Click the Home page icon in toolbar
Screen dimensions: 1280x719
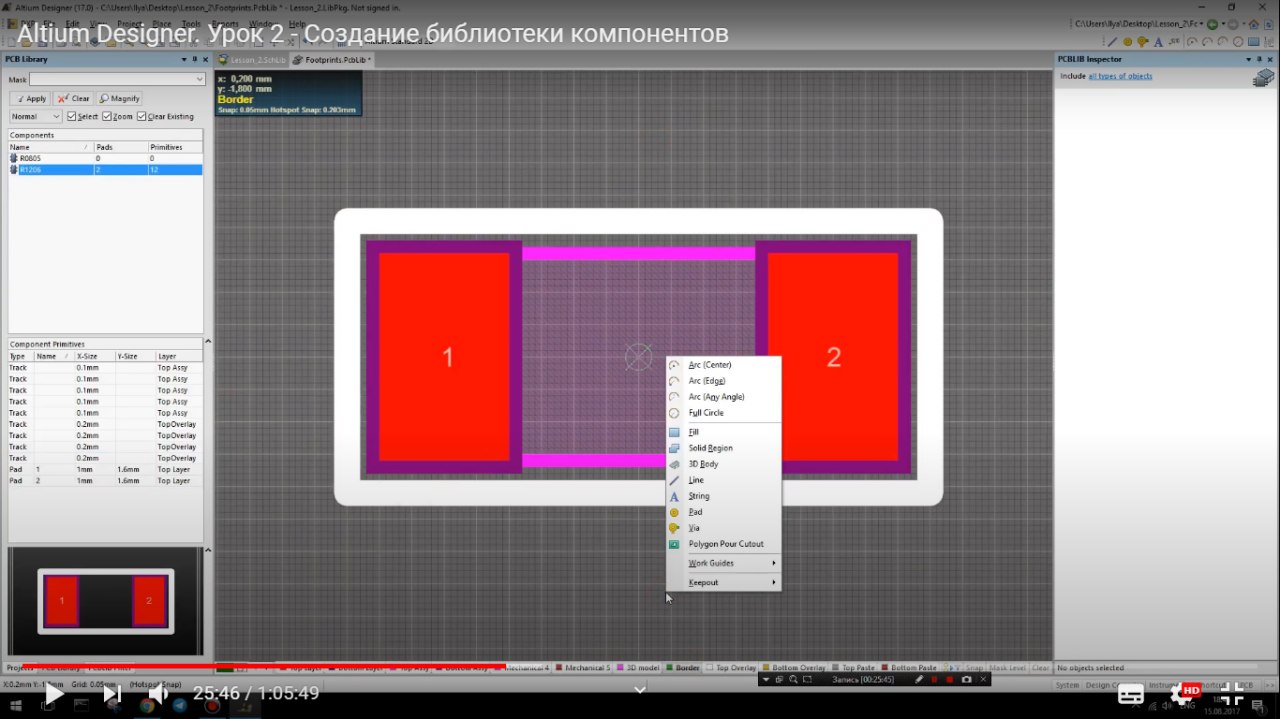click(1253, 23)
